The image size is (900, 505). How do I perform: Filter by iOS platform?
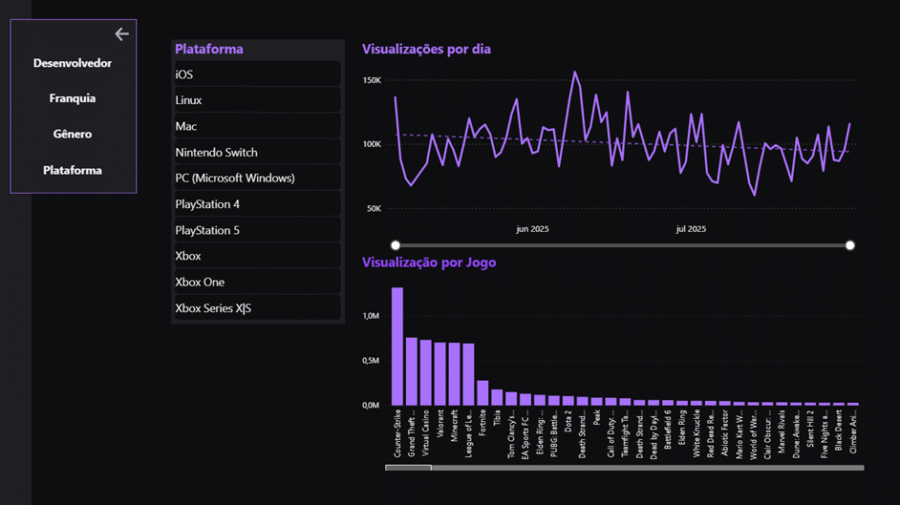(257, 75)
